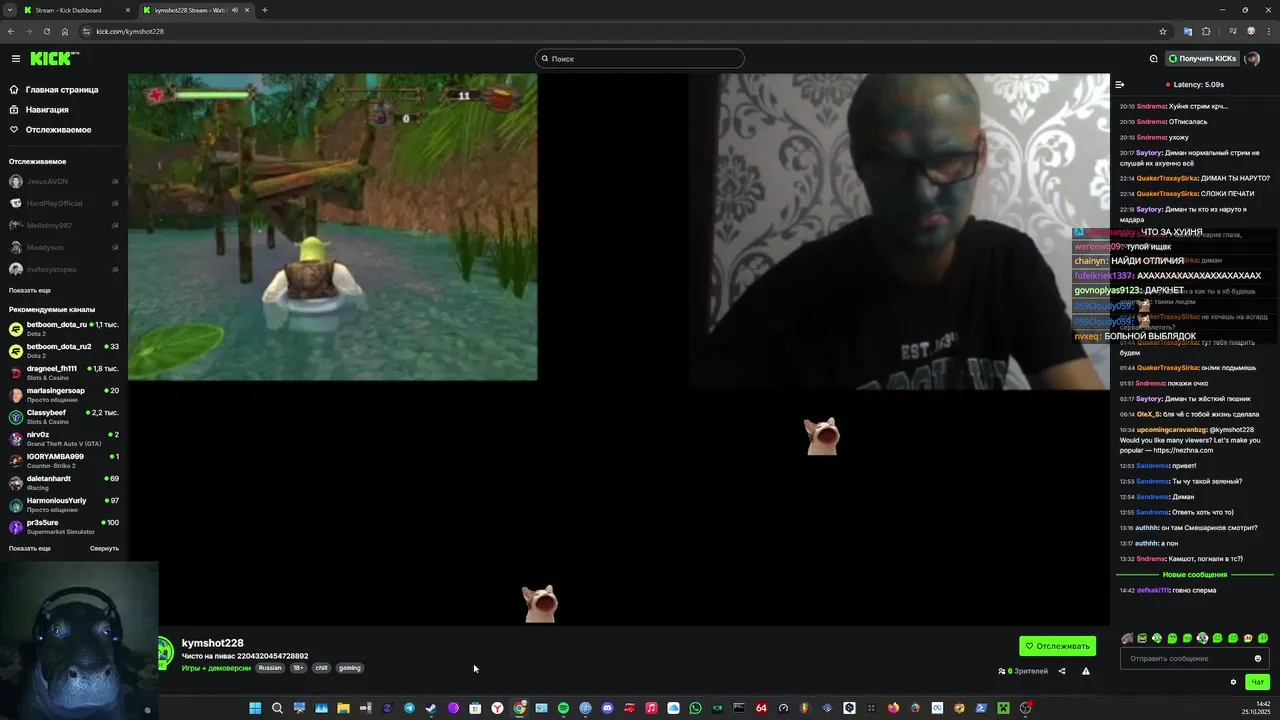Open Classybeef recommended channel

click(64, 417)
